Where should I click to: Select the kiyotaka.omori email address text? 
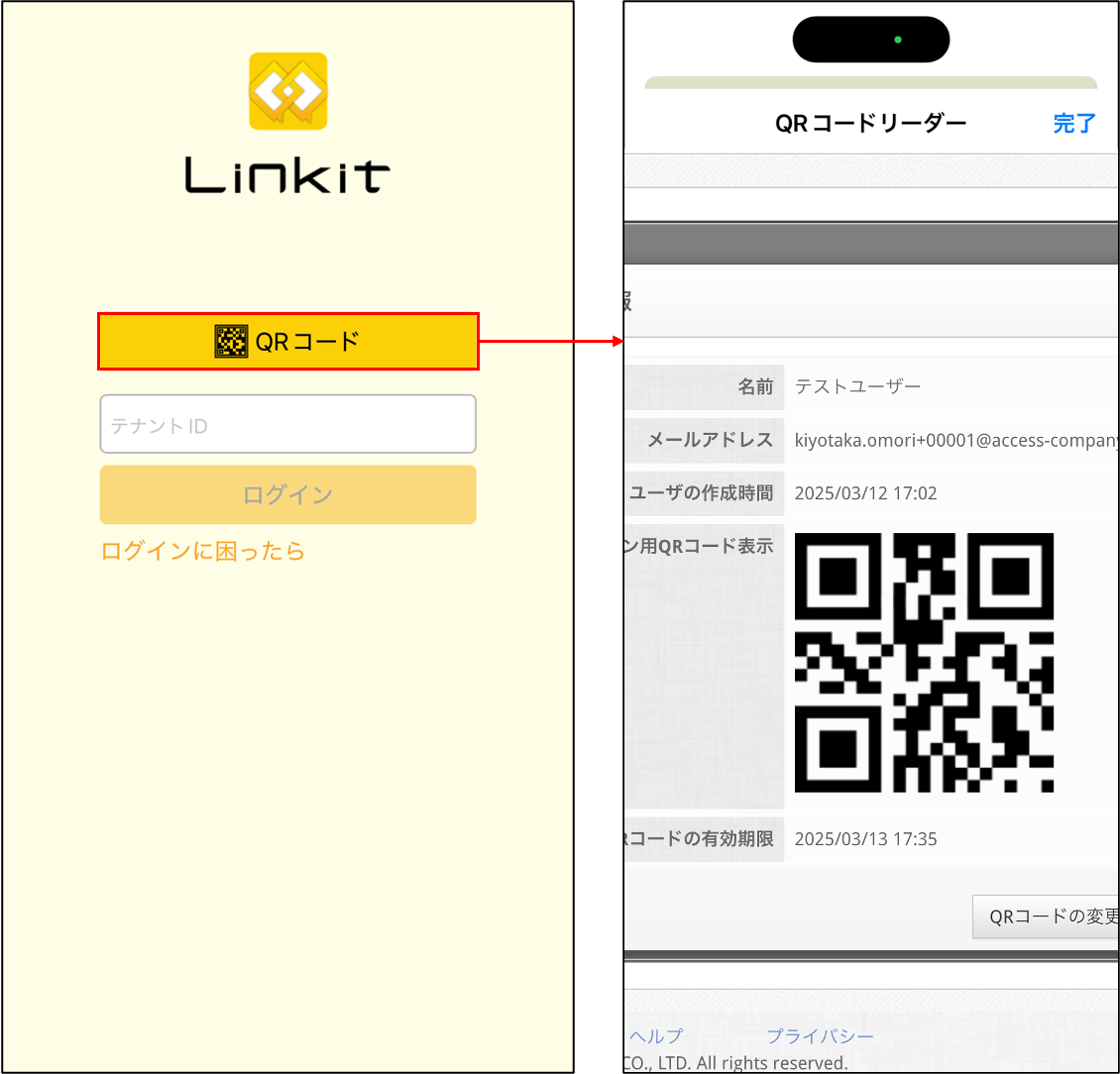tap(957, 440)
